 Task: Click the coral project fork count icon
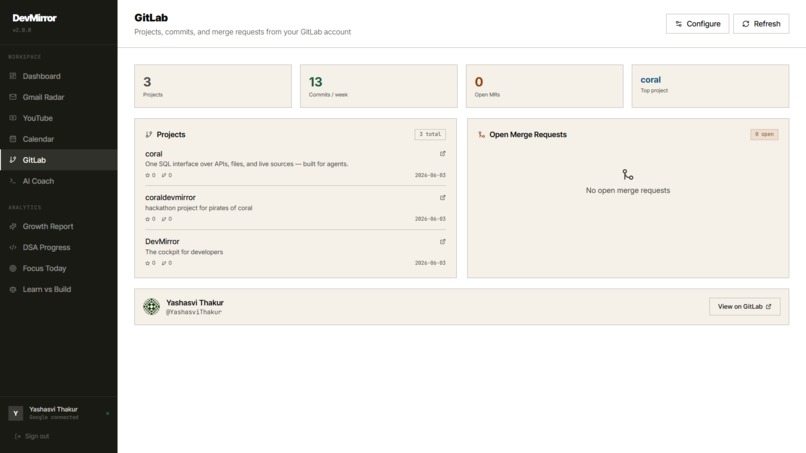(164, 175)
